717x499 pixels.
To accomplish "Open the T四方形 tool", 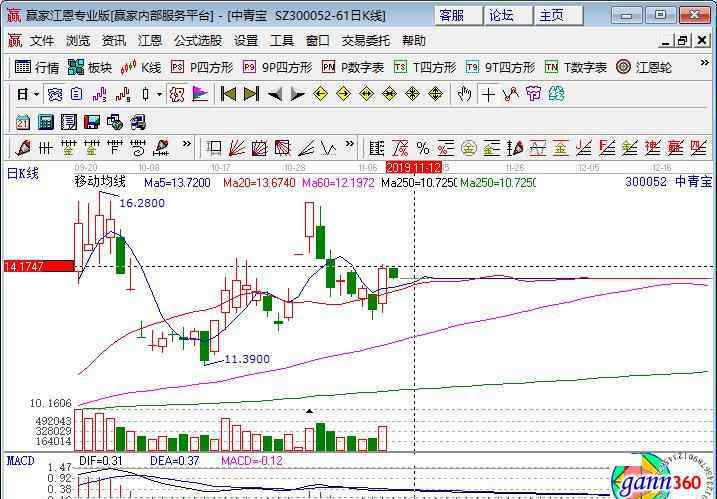I will 425,68.
